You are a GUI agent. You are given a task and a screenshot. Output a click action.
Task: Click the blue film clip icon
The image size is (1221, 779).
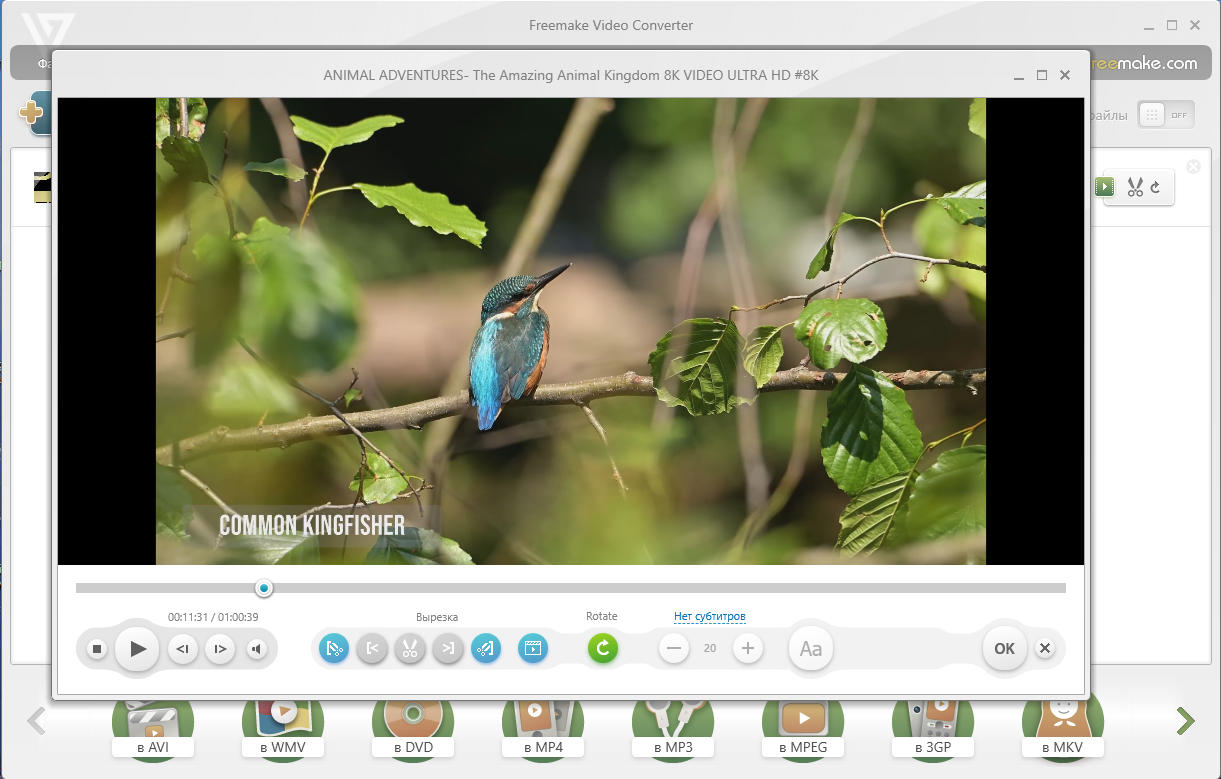tap(533, 649)
